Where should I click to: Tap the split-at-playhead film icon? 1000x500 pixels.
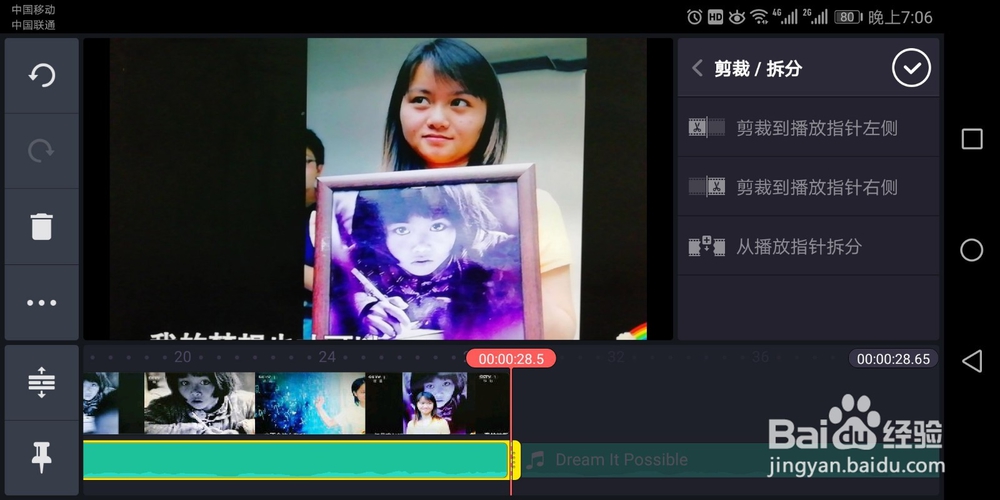pyautogui.click(x=707, y=246)
